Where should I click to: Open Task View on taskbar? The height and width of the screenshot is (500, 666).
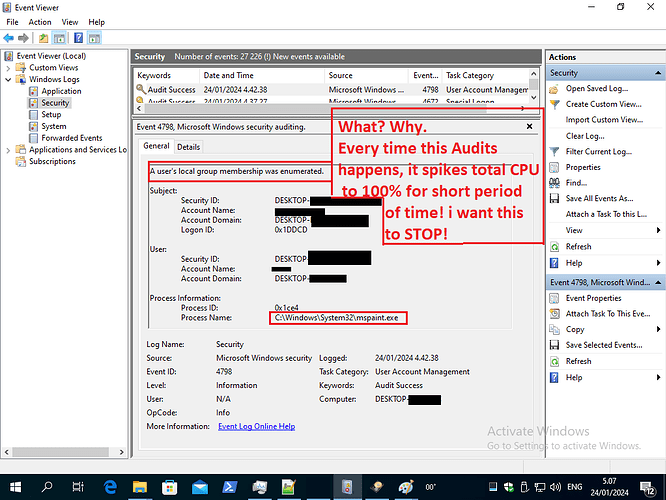pyautogui.click(x=78, y=487)
